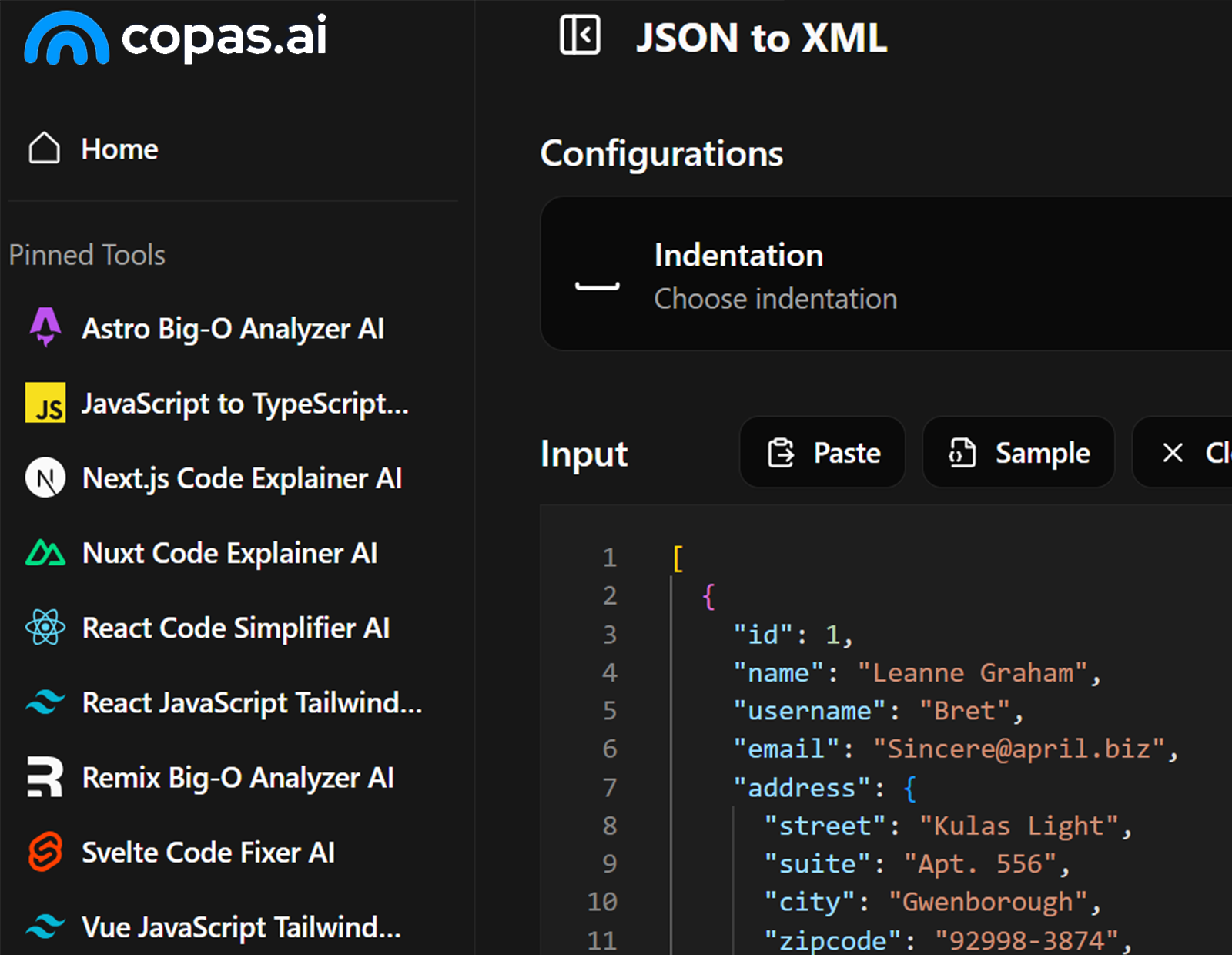This screenshot has height=955, width=1232.
Task: Open Svelte Code Fixer AI tool
Action: [208, 852]
